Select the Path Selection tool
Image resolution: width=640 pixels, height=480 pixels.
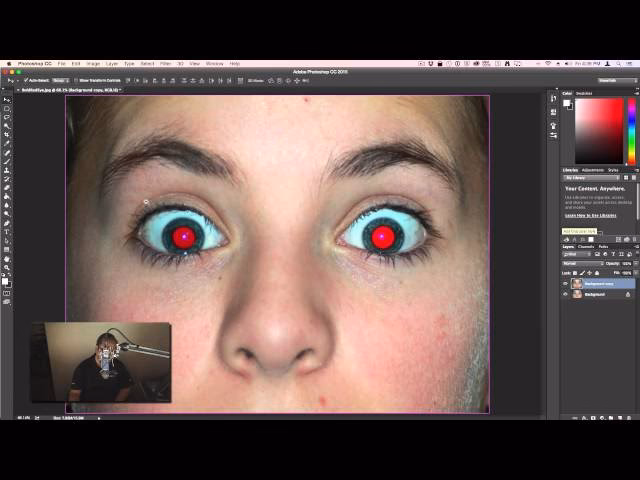pyautogui.click(x=7, y=241)
